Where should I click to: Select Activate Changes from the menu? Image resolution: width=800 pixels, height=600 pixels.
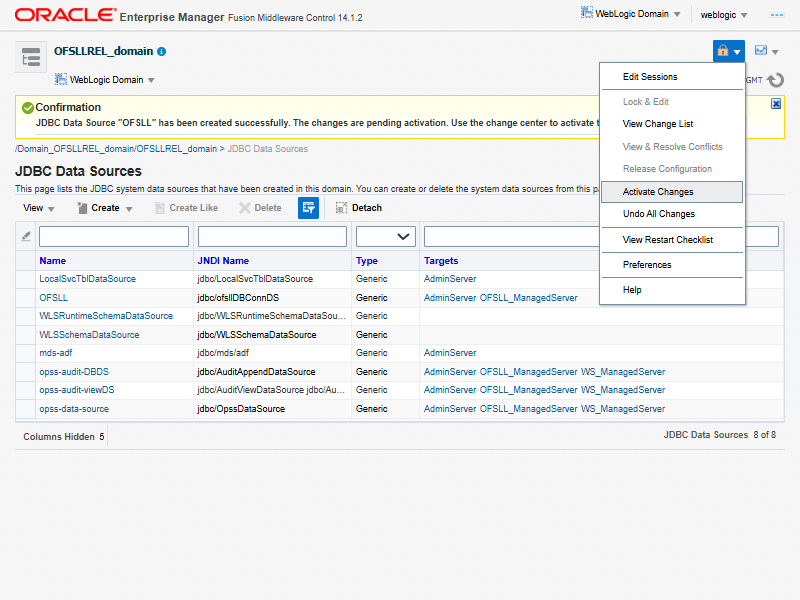[x=658, y=192]
